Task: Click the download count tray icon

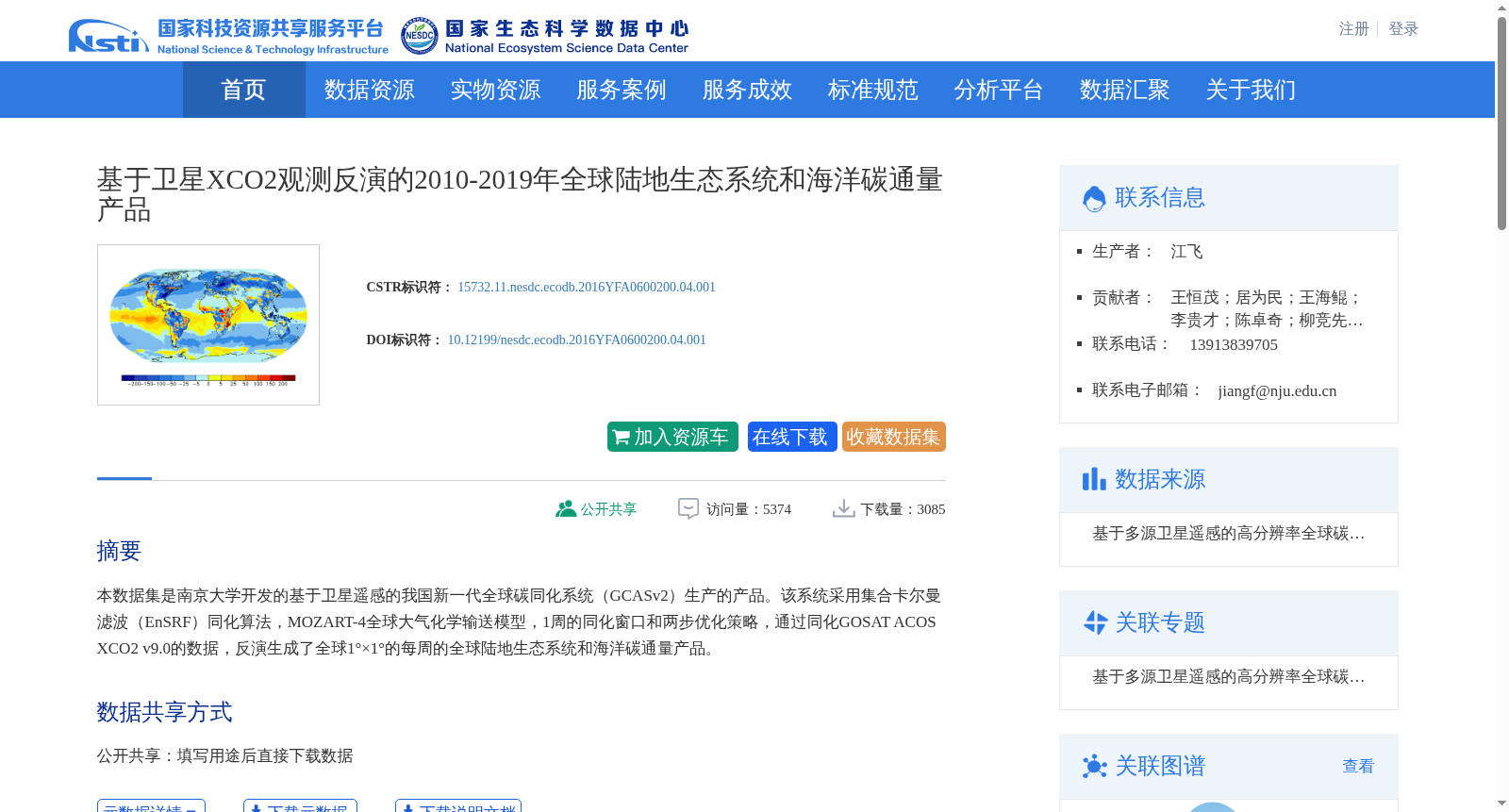Action: 843,508
